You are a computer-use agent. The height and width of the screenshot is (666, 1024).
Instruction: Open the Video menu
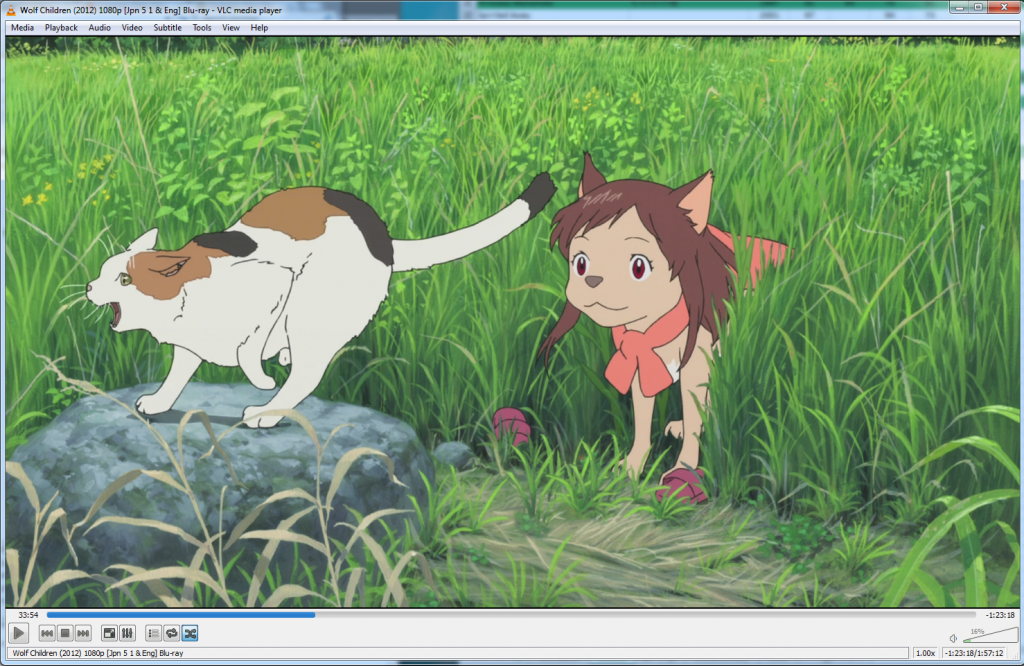(x=132, y=27)
